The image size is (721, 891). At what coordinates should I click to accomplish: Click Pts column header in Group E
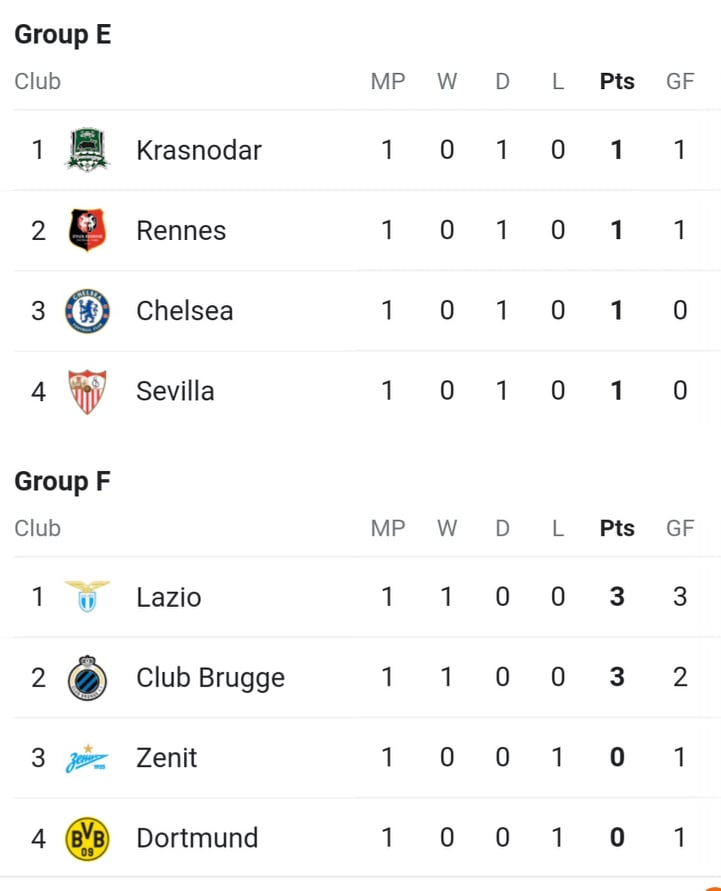pos(617,81)
